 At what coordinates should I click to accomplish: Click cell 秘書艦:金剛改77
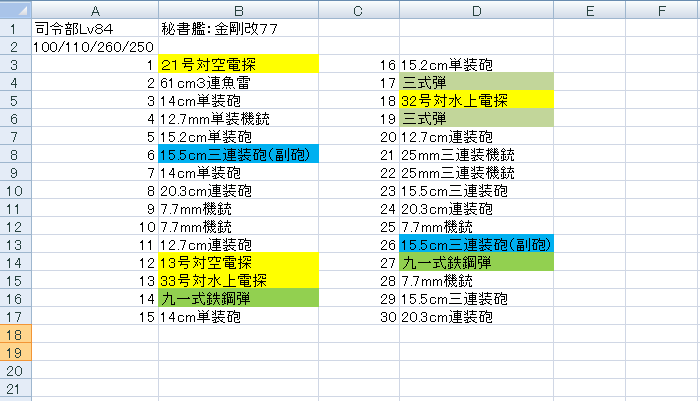(x=238, y=28)
